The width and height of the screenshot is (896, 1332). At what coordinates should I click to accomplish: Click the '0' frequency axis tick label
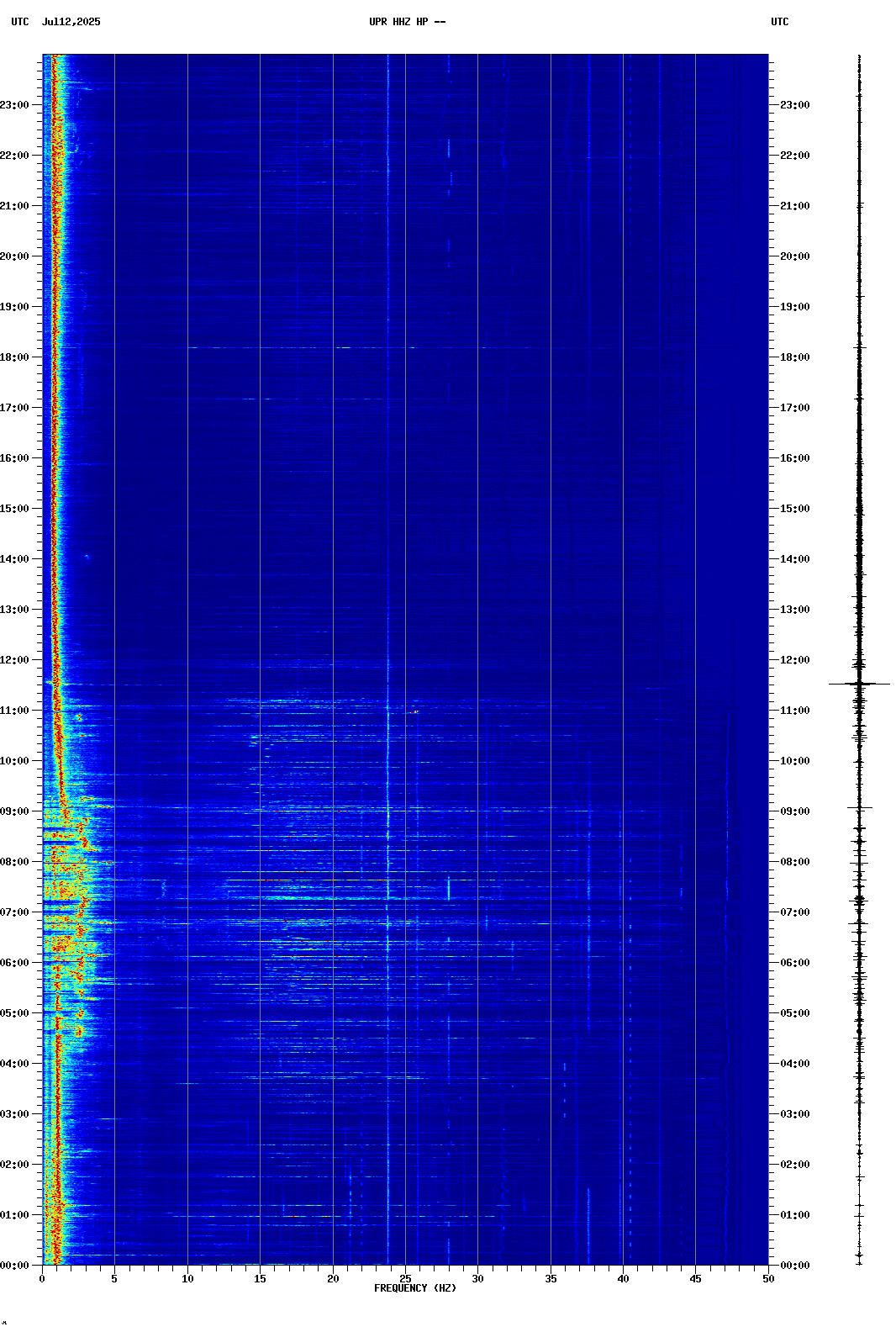42,1279
